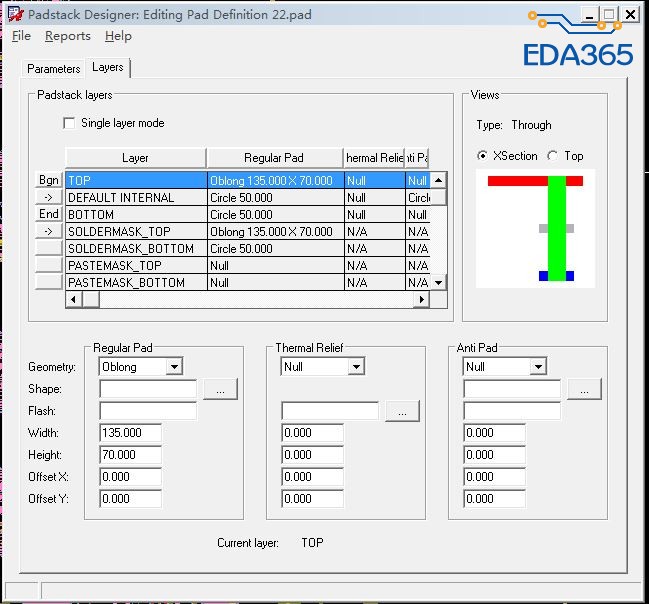Open the Reports menu
The image size is (649, 604).
(67, 36)
